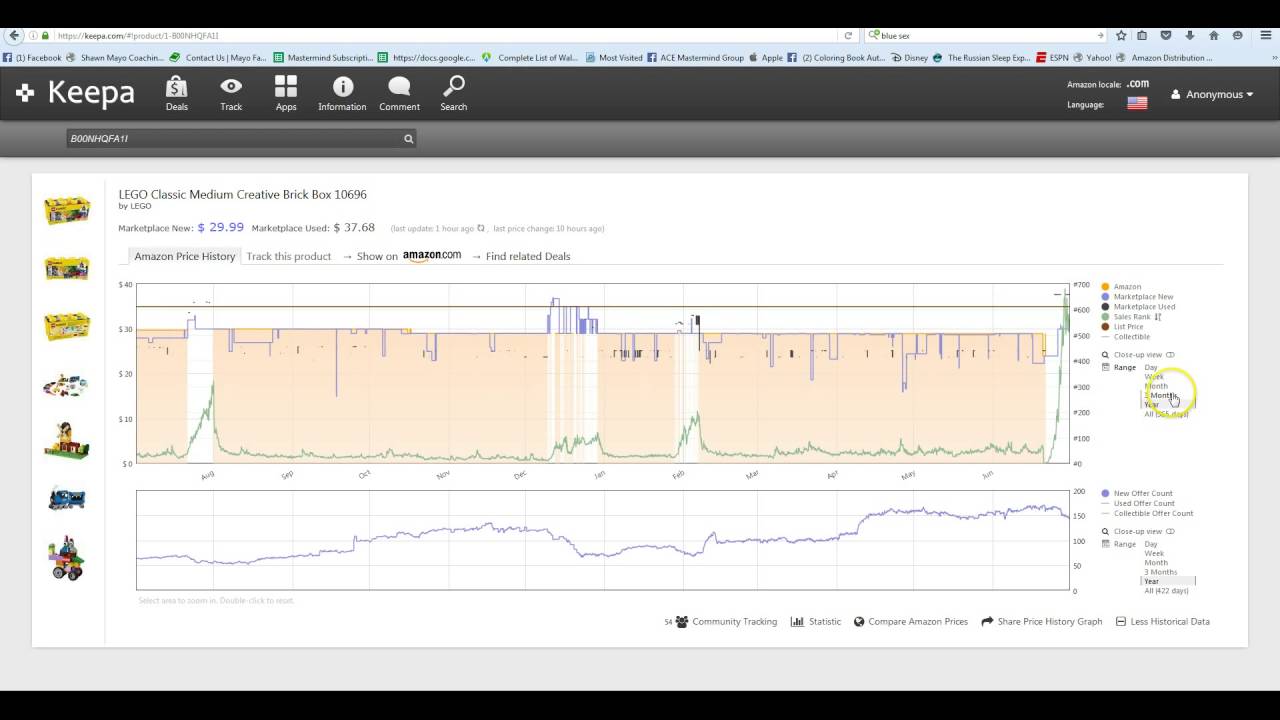The image size is (1280, 720).
Task: Click Show on amazon.com tab link
Action: pos(401,256)
